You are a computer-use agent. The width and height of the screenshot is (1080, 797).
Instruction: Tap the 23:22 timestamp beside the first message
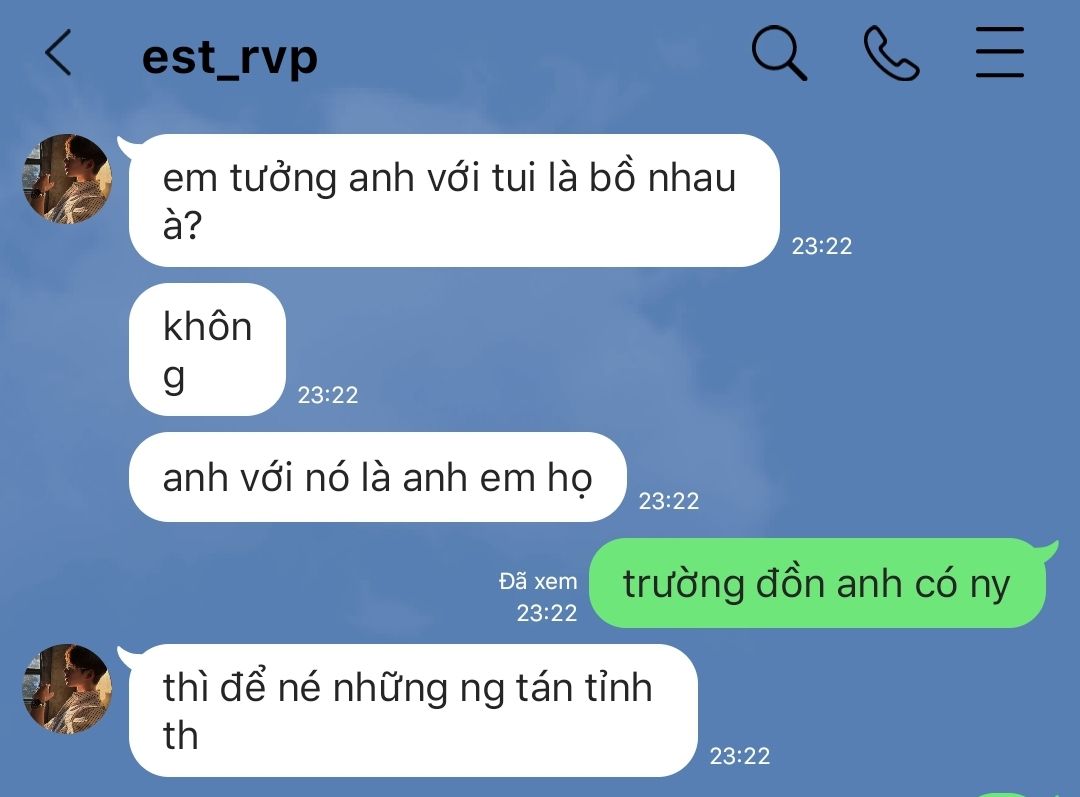click(822, 246)
